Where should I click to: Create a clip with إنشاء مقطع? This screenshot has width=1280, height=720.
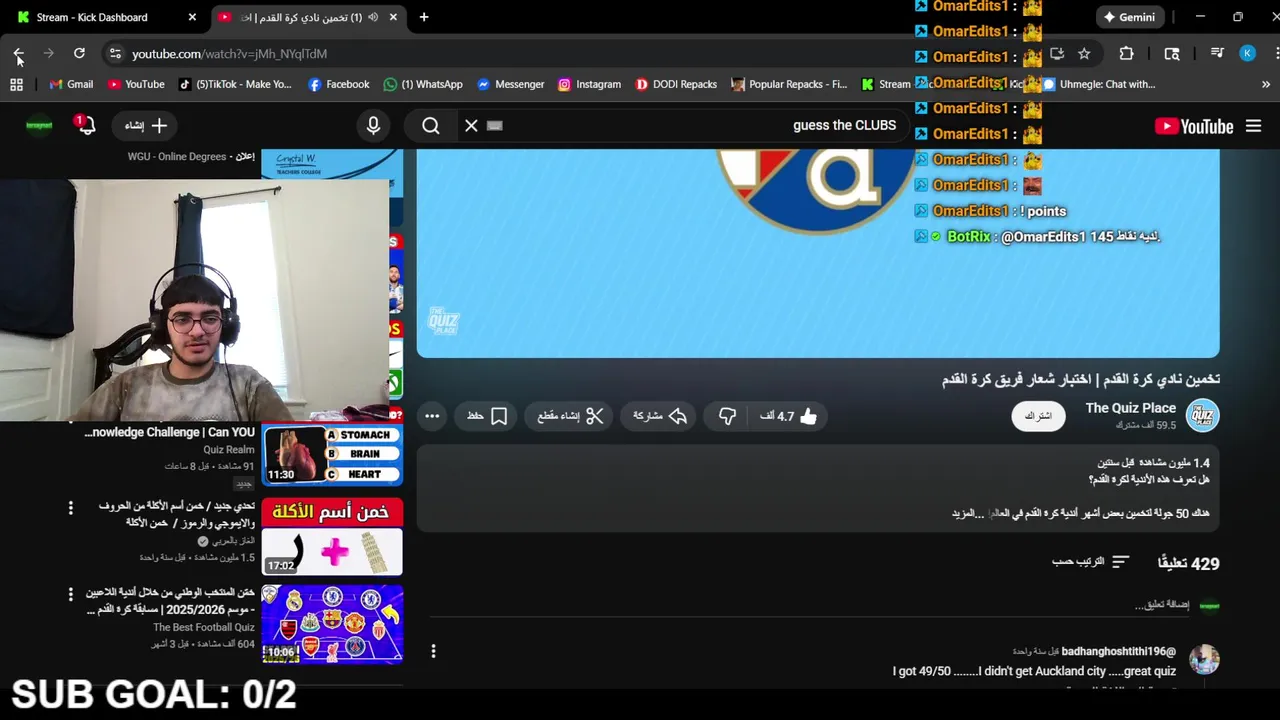(570, 416)
